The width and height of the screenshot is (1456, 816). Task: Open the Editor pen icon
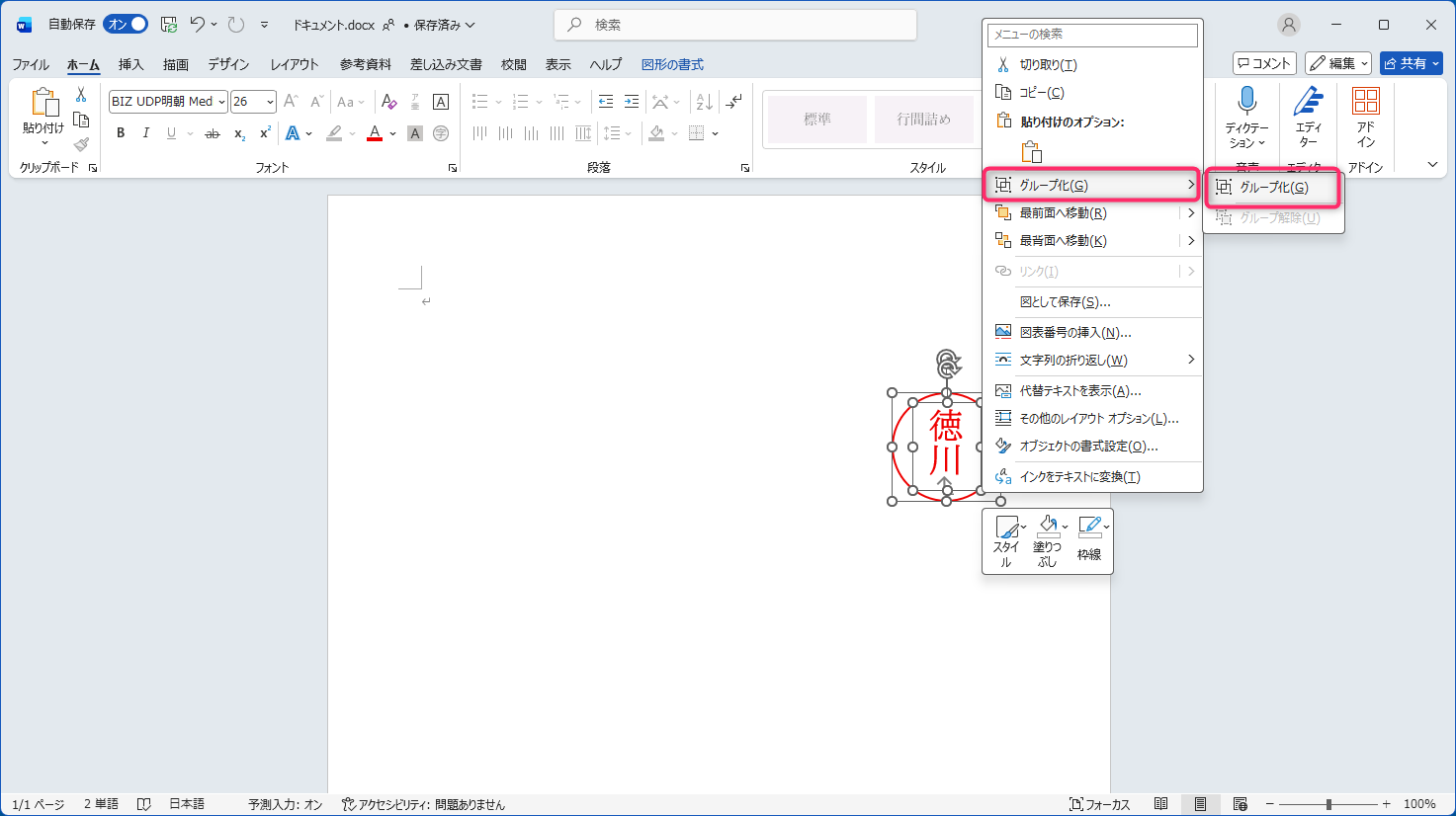tap(1308, 101)
